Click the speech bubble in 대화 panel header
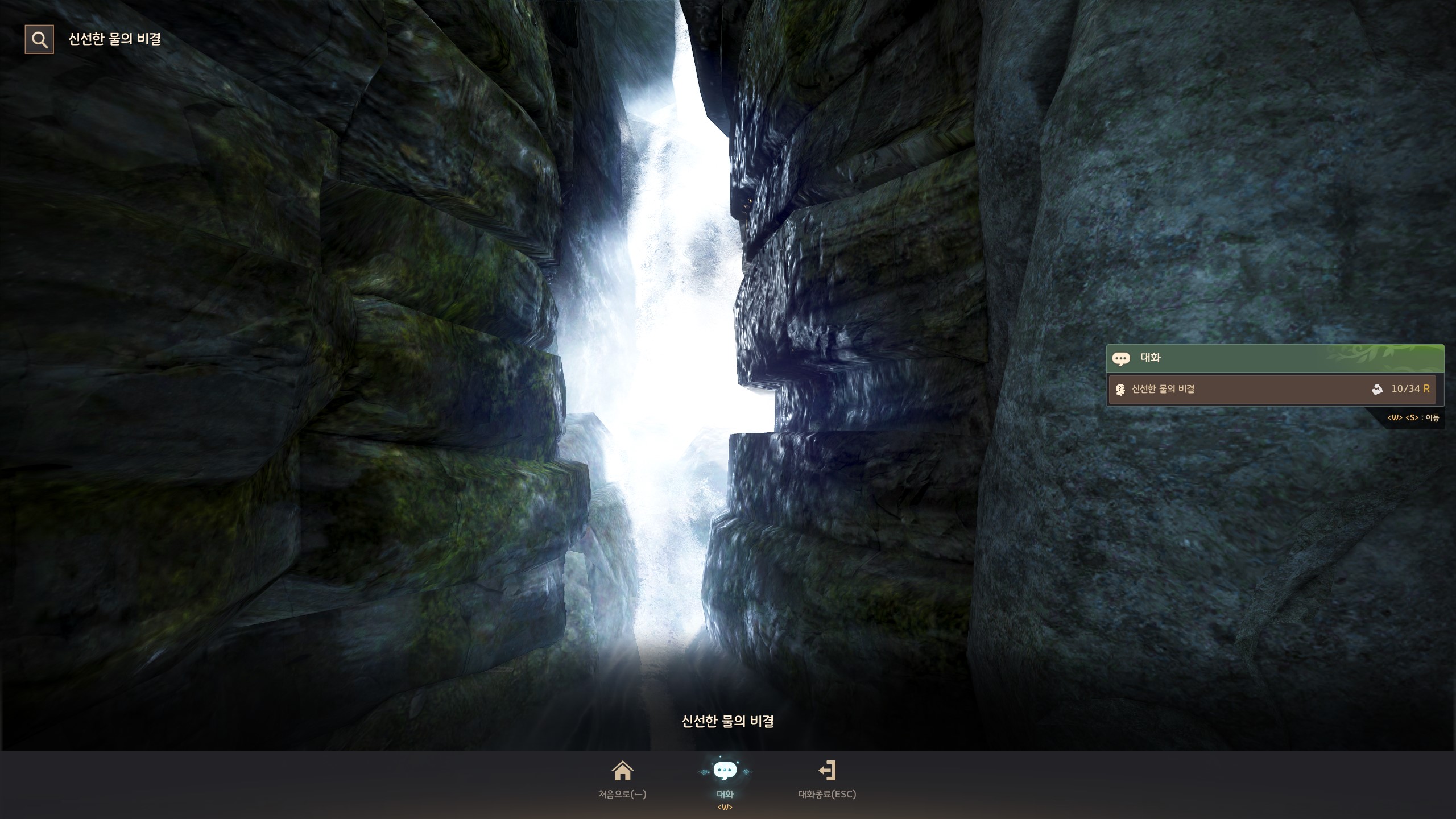 [x=1120, y=358]
